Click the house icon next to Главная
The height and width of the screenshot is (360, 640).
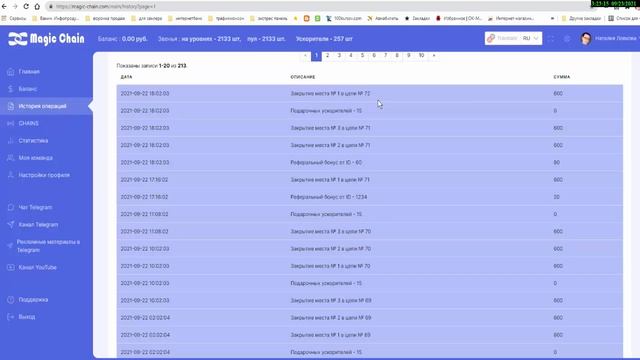[x=11, y=72]
